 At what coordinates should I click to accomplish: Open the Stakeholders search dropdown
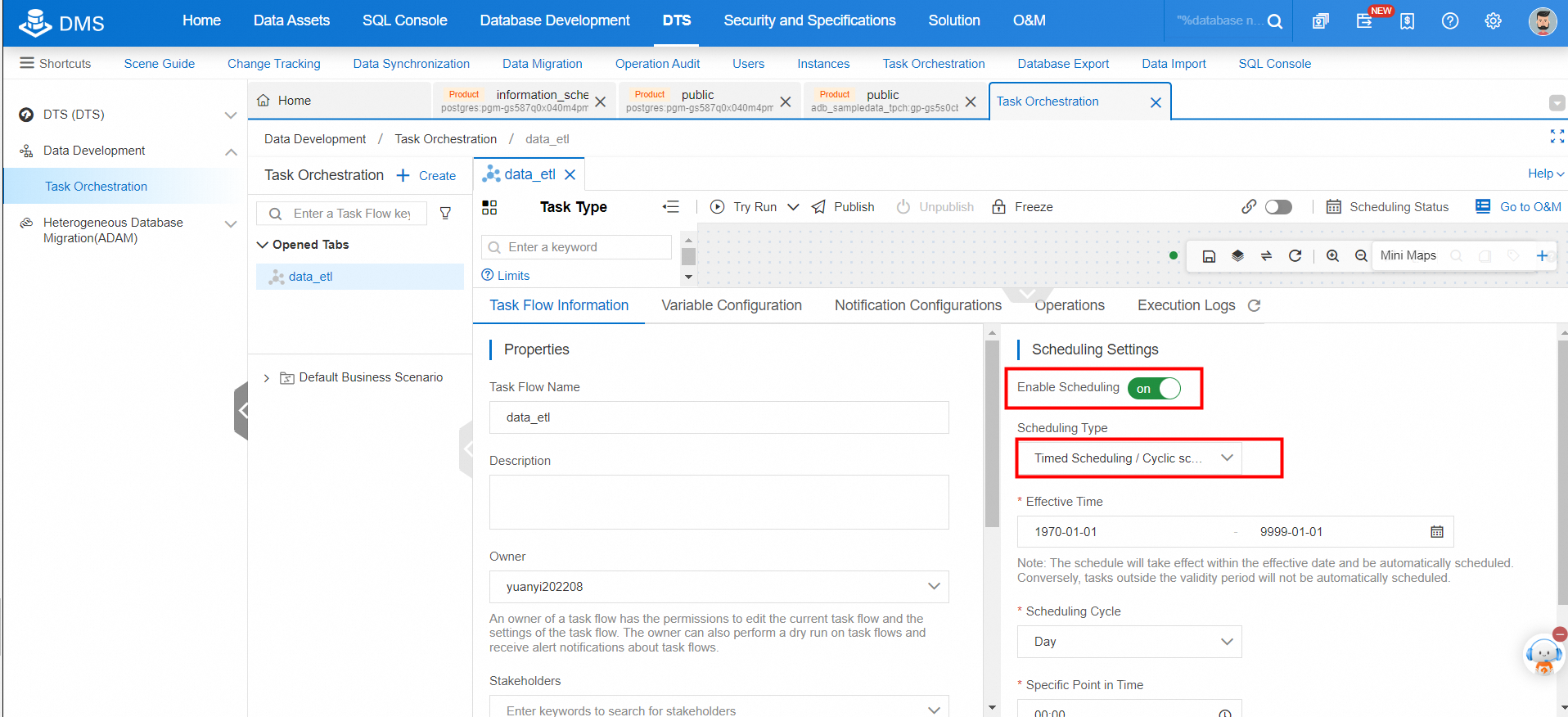coord(719,709)
